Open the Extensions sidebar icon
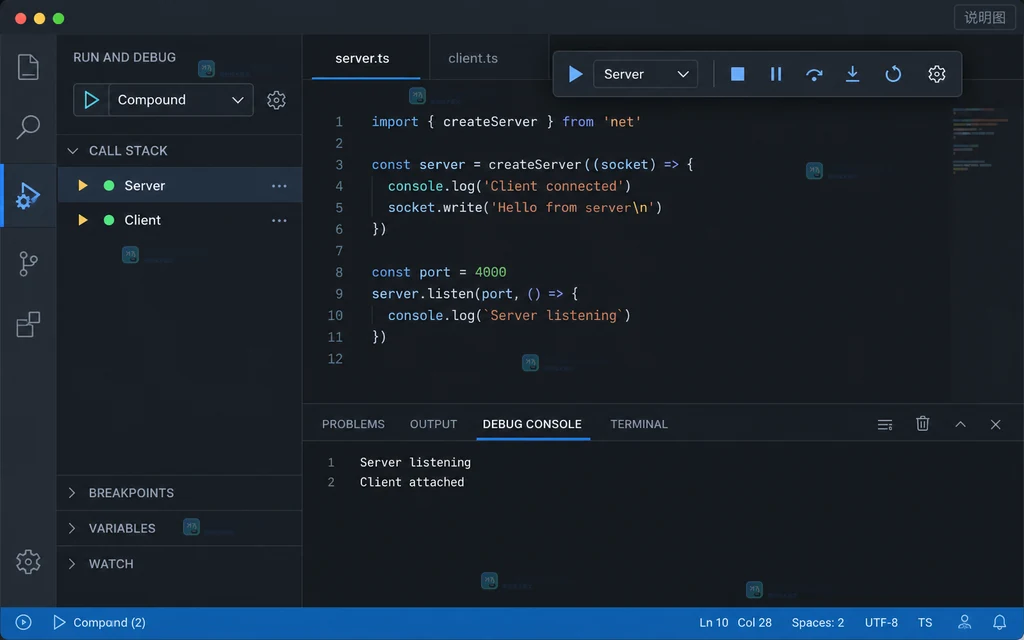Screen dimensions: 1024x640 tap(28, 324)
